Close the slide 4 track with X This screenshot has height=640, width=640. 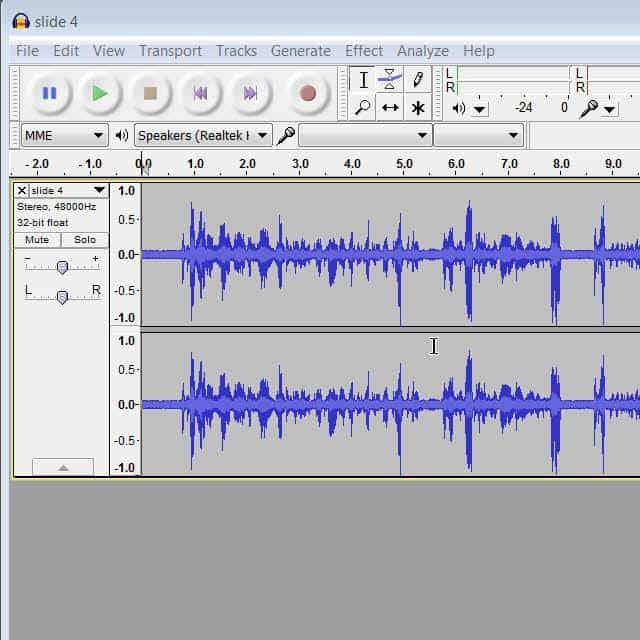click(22, 191)
